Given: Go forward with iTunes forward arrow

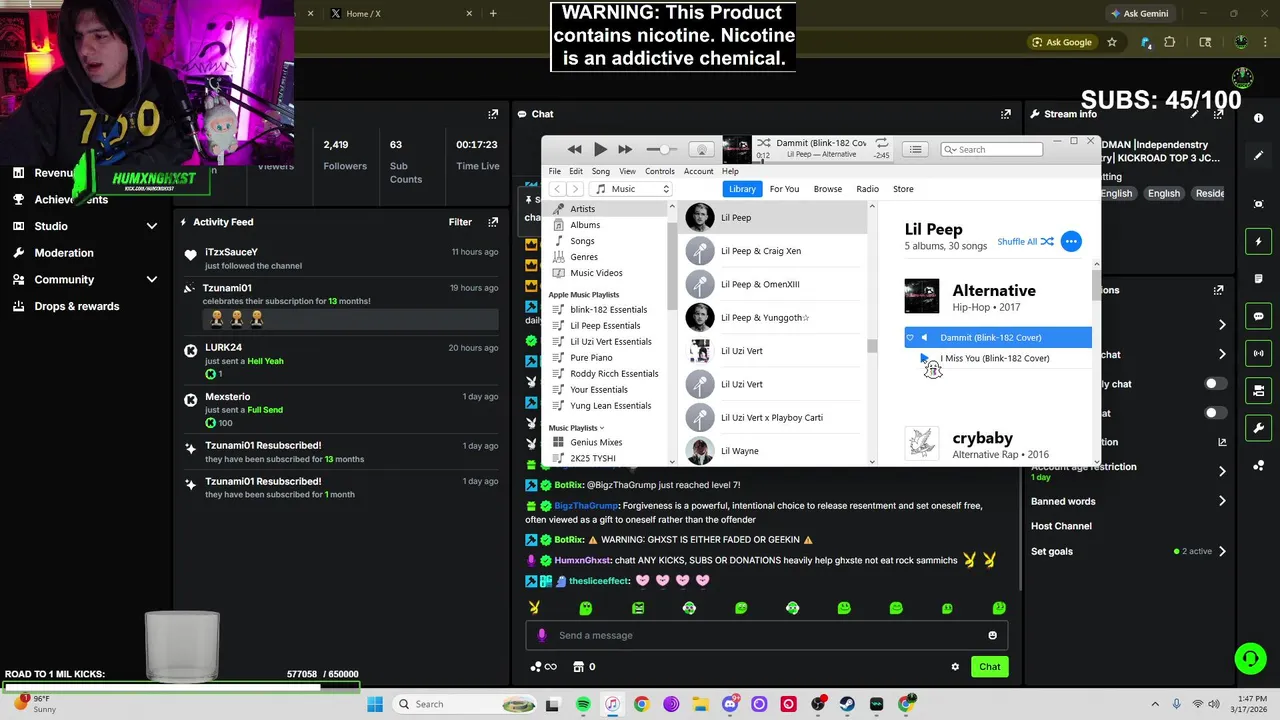Looking at the screenshot, I should point(575,189).
